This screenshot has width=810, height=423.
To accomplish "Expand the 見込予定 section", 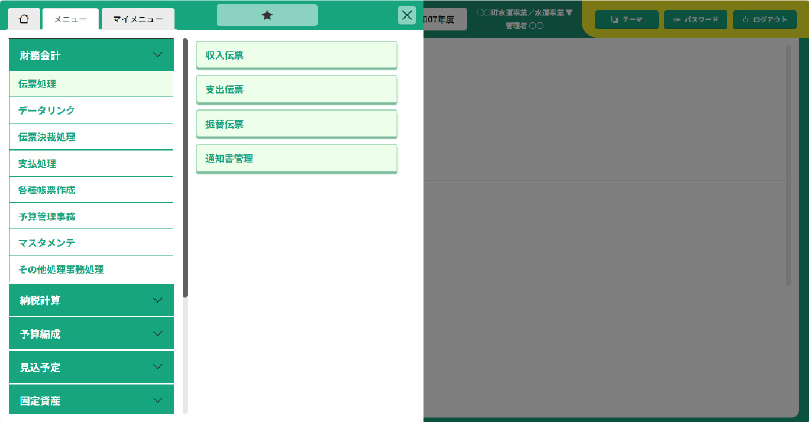I will [x=91, y=367].
